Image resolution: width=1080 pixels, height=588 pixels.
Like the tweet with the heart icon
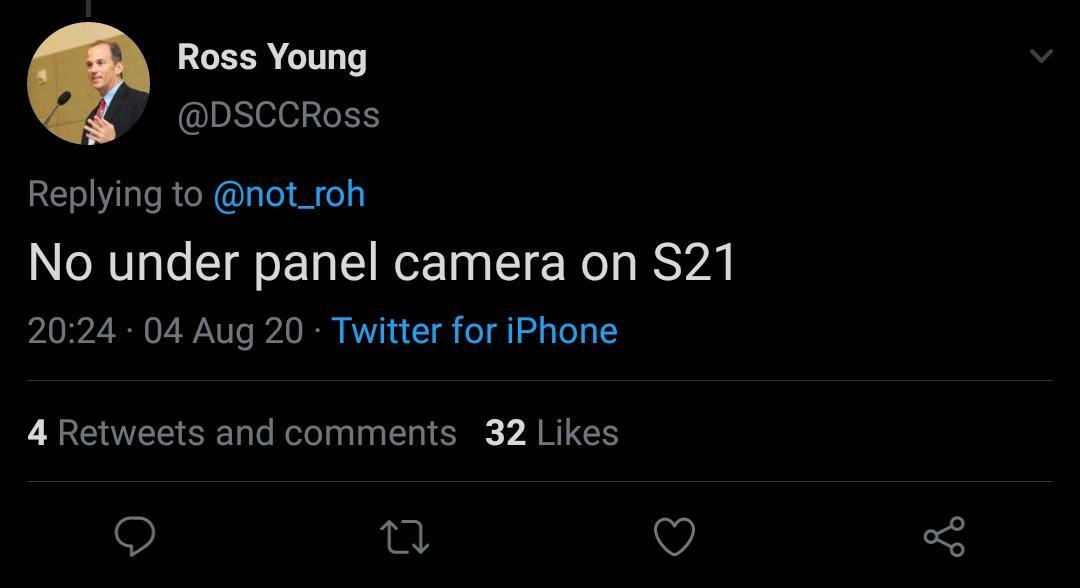tap(674, 536)
